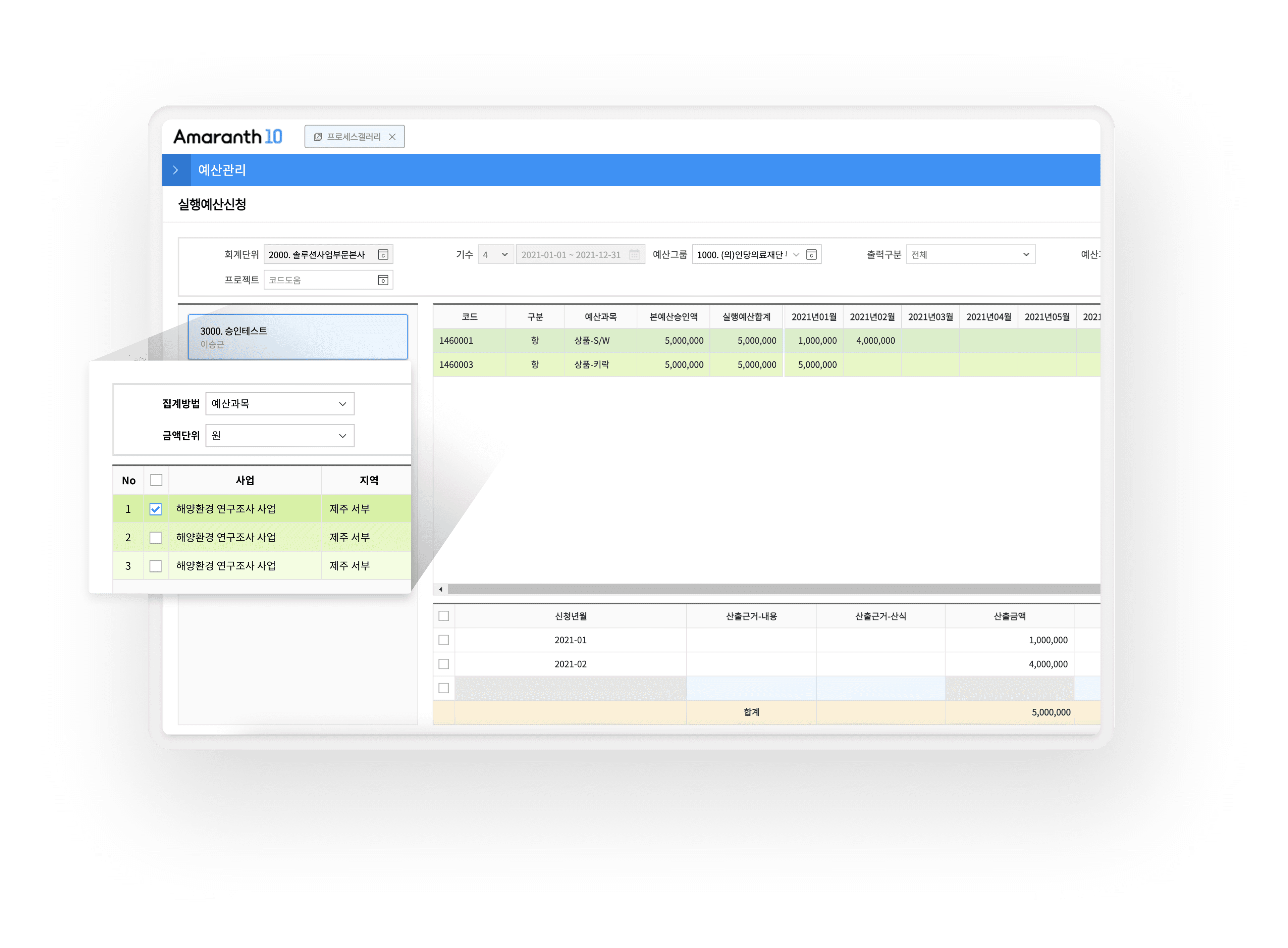Check the 2021-02 request row box
This screenshot has width=1288, height=948.
(444, 664)
